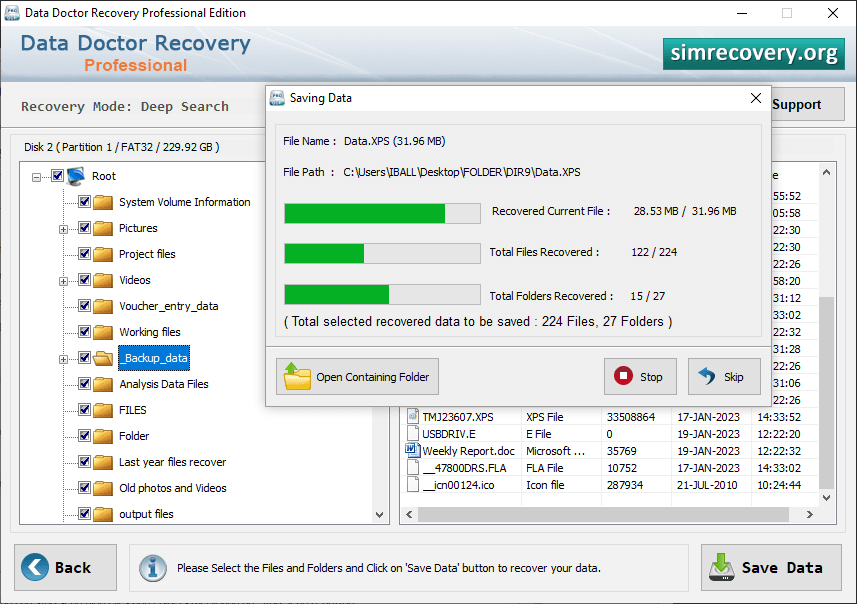Click the TMJ23607.XPS file icon
Viewport: 857px width, 604px height.
(x=413, y=417)
